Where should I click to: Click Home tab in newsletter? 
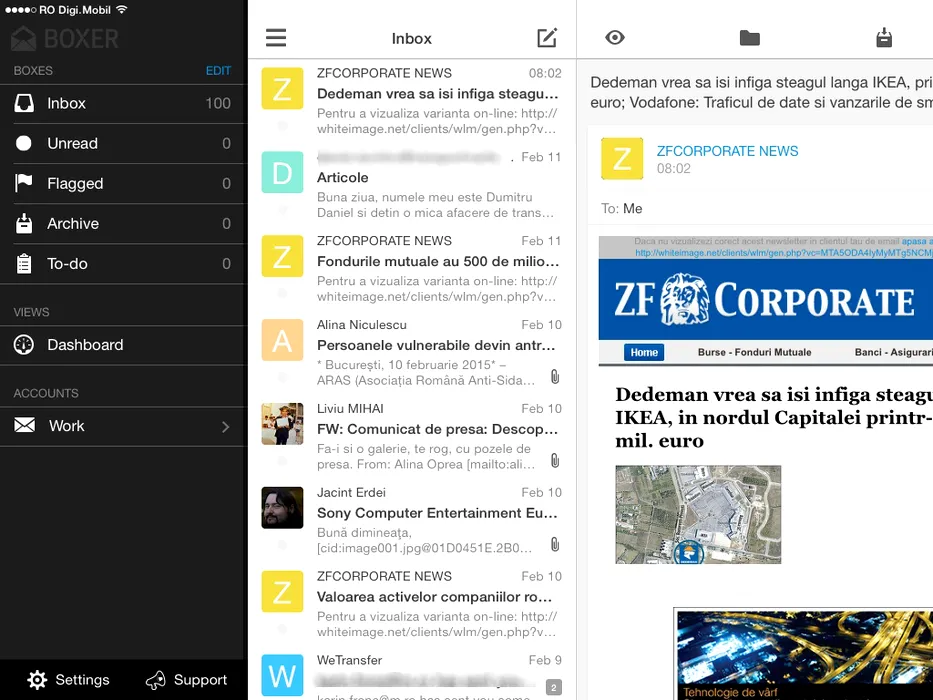pyautogui.click(x=644, y=352)
